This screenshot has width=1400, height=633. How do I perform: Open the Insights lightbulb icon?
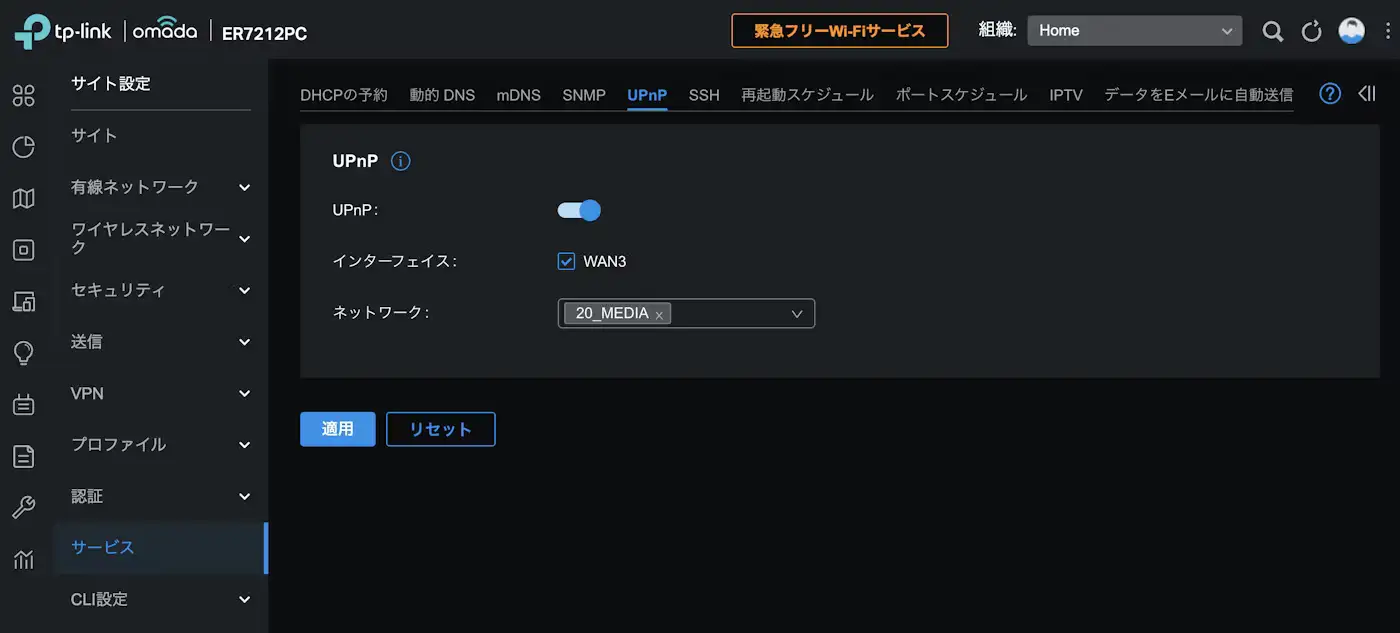coord(23,353)
